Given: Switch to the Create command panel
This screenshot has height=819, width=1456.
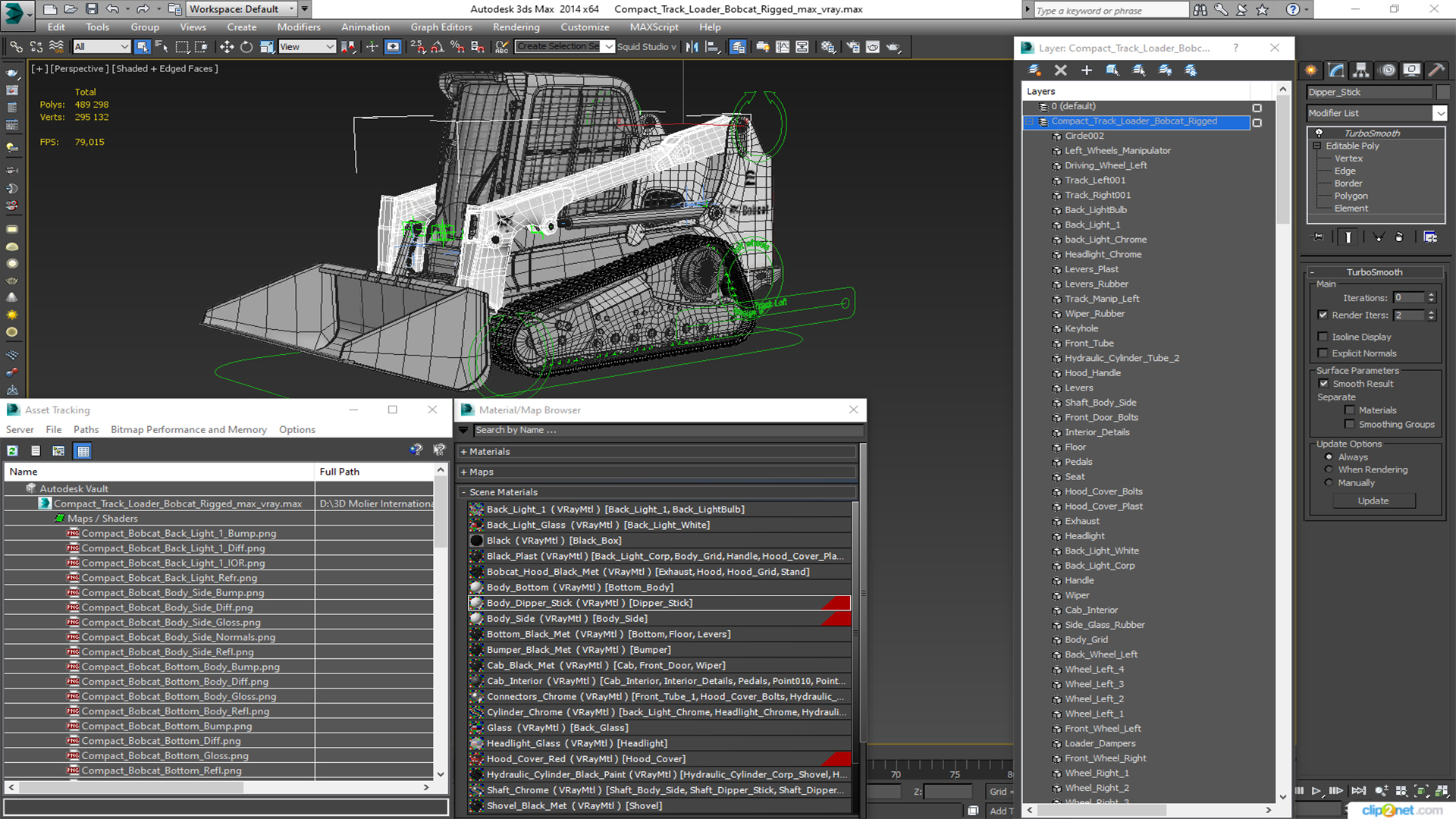Looking at the screenshot, I should pos(1311,71).
